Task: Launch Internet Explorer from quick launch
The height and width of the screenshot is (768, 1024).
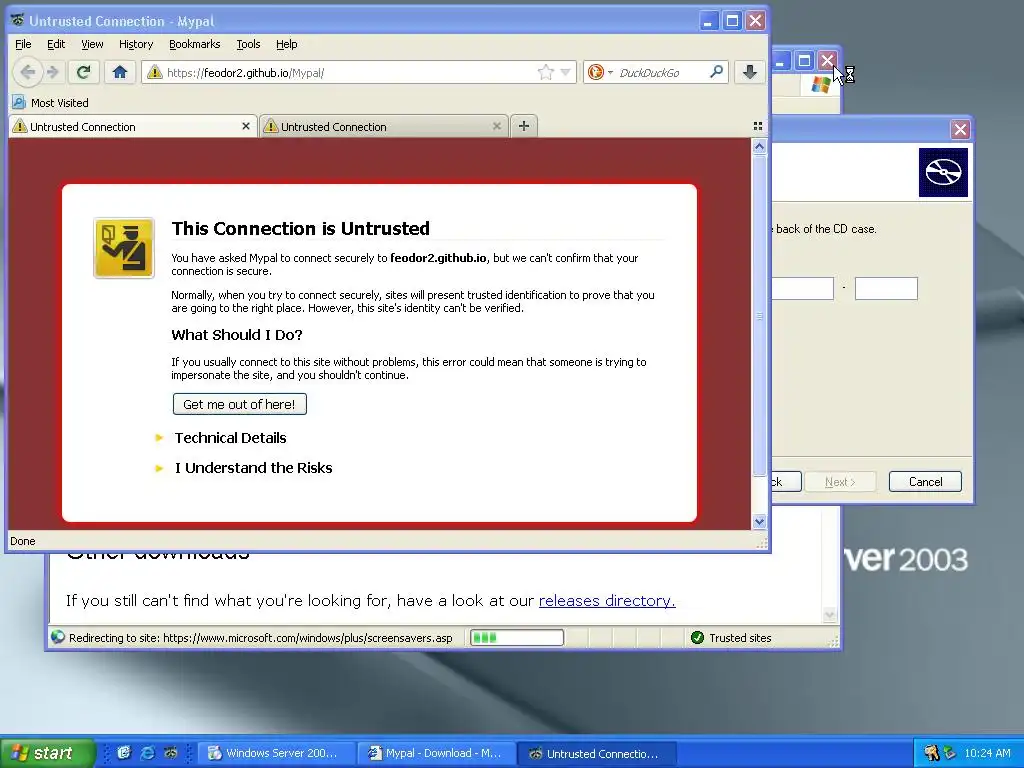Action: click(x=148, y=753)
